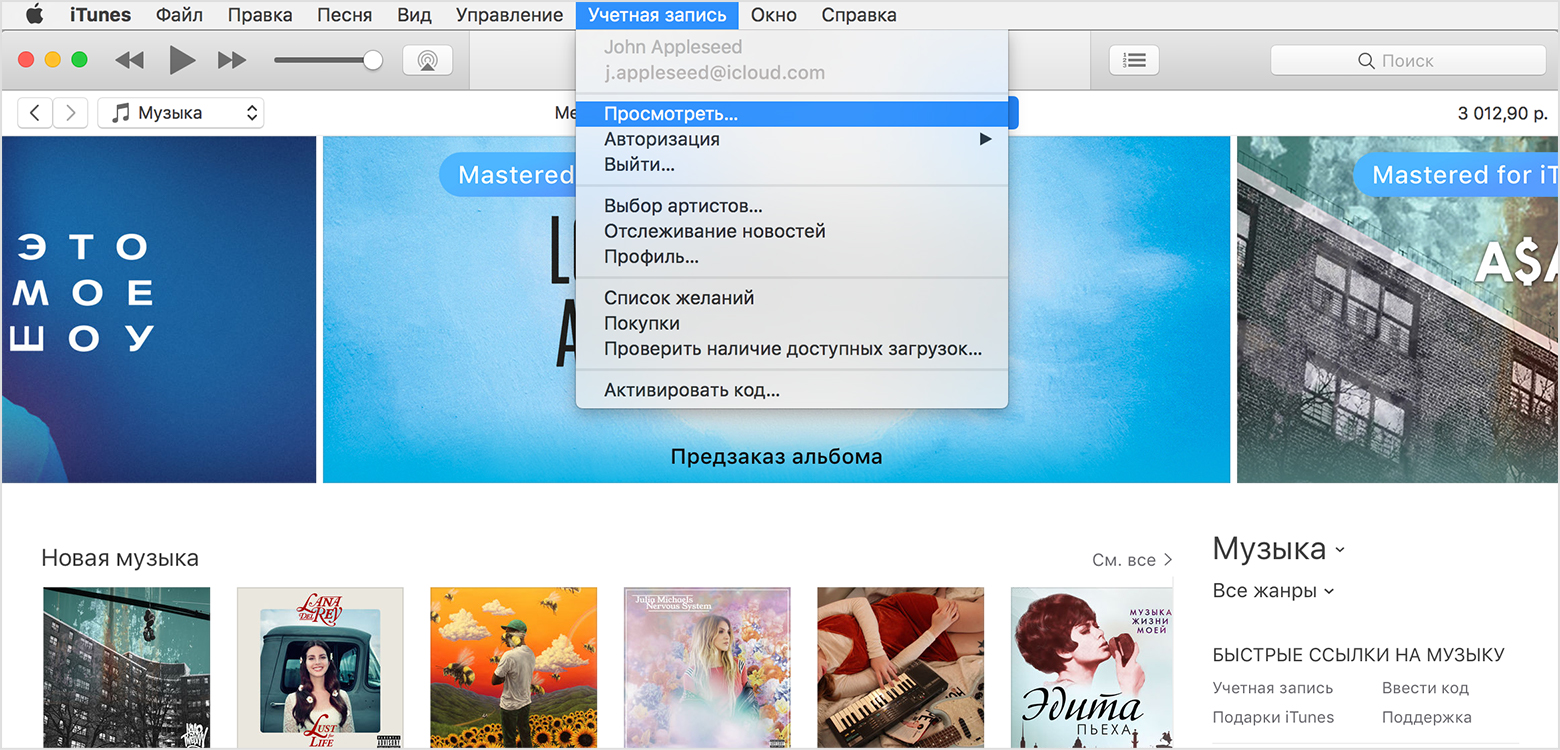Choose Выбор артистов… menu item

[x=792, y=206]
